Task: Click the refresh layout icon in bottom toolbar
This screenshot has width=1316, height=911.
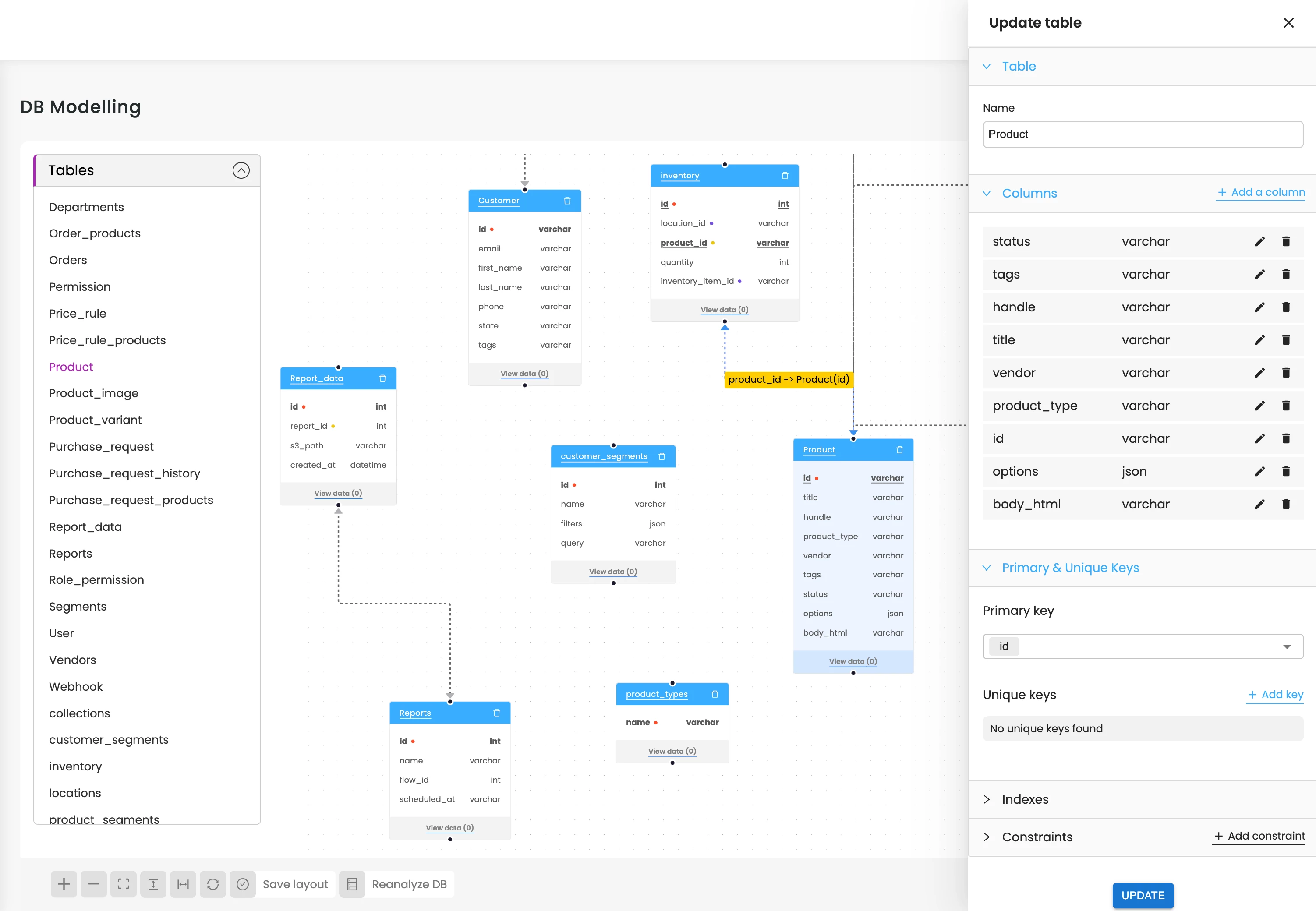Action: (213, 883)
